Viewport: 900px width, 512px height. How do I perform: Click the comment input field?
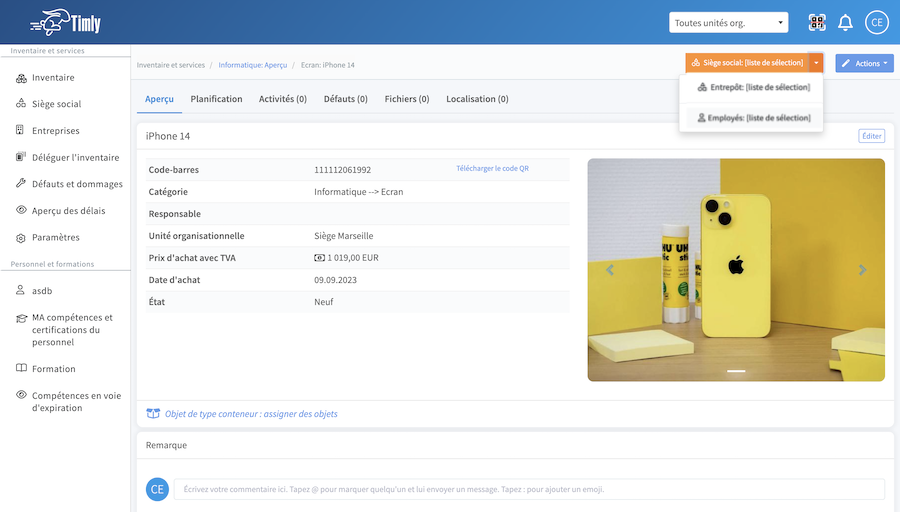click(x=529, y=489)
